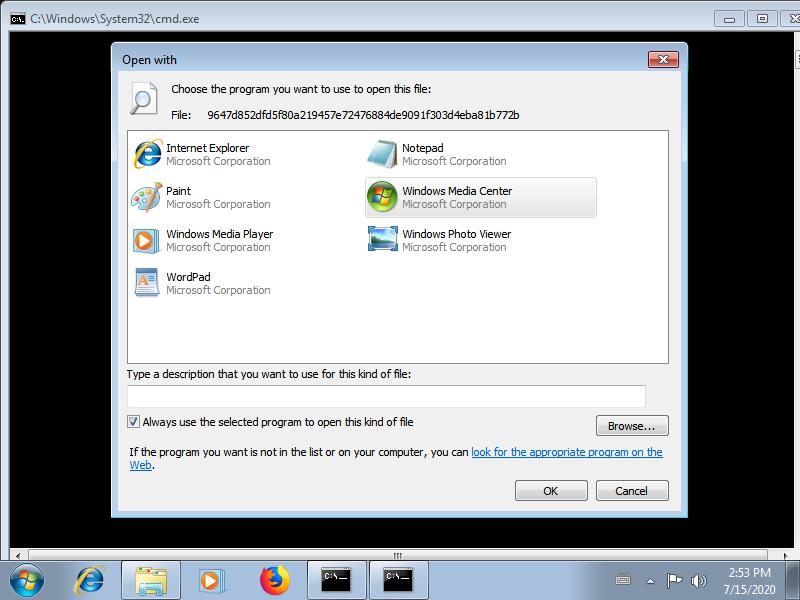The image size is (800, 600).
Task: Click the file name hash text
Action: coord(363,115)
